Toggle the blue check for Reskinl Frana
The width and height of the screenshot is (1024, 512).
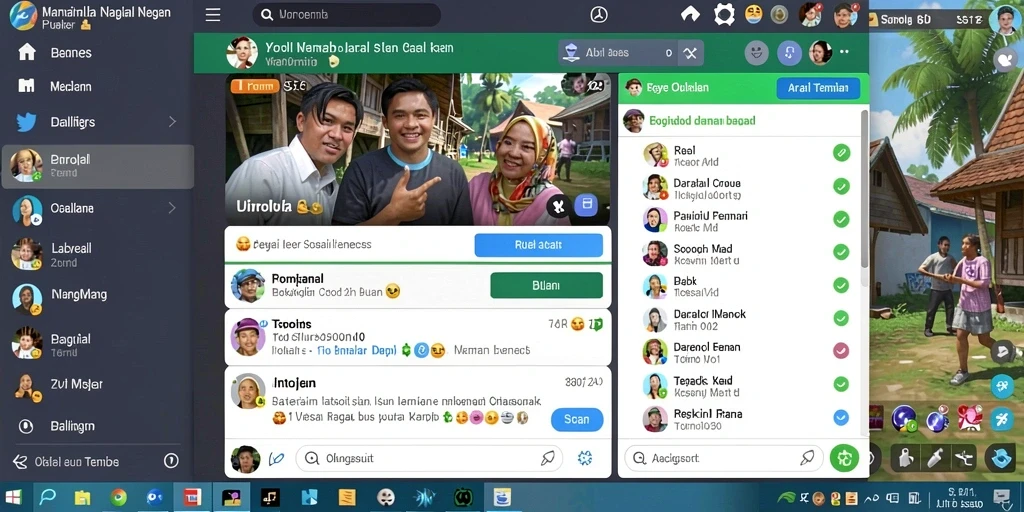point(841,417)
